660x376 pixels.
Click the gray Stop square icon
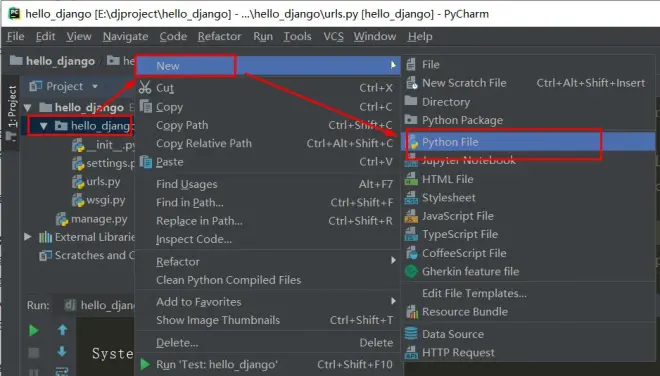point(34,352)
